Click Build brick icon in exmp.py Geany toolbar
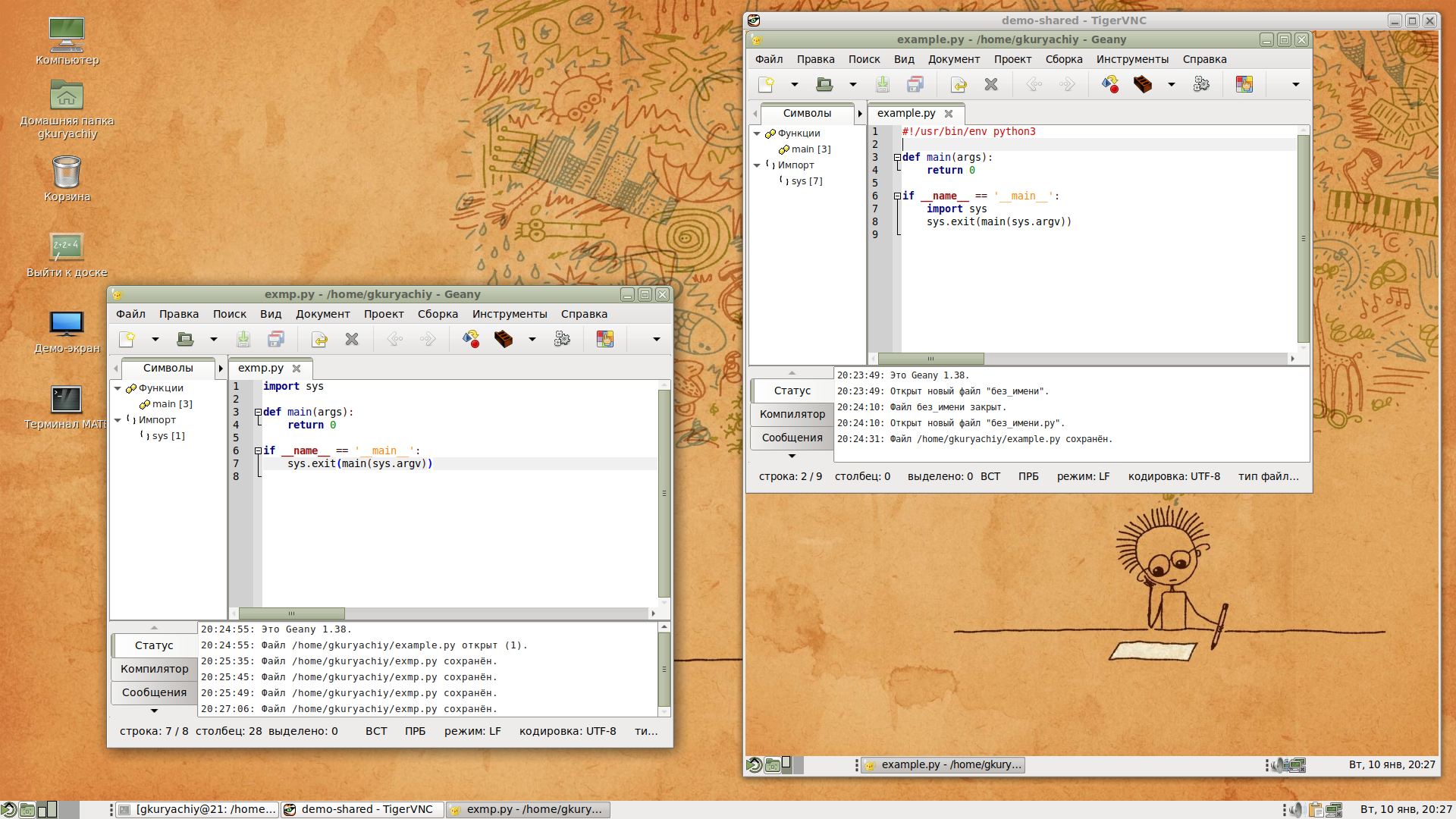 coord(504,339)
